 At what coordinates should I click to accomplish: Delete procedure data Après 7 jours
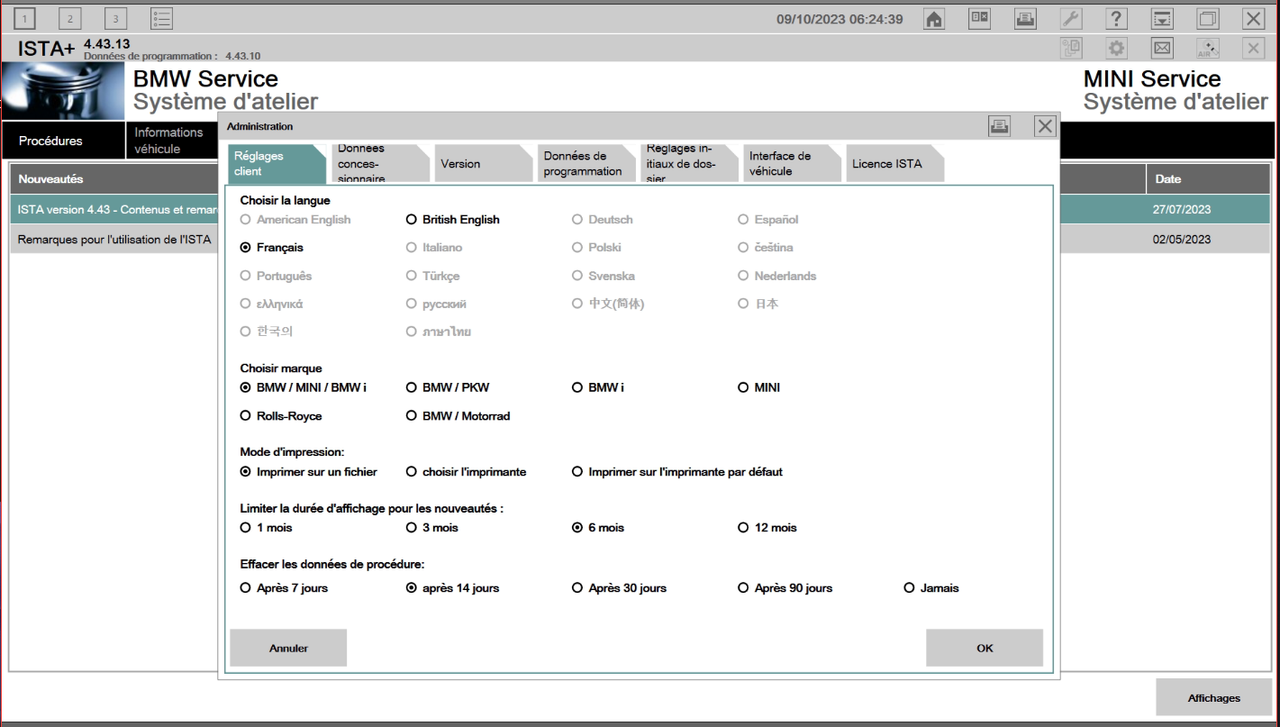point(284,588)
